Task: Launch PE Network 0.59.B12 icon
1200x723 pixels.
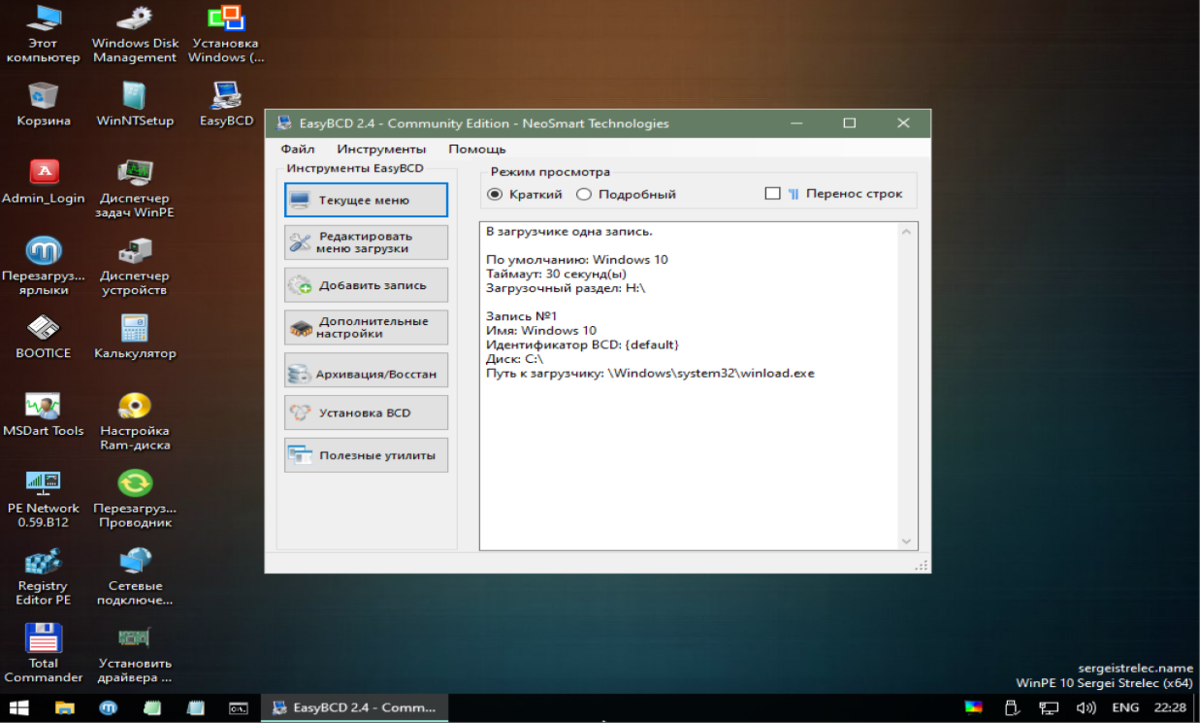Action: (x=43, y=498)
